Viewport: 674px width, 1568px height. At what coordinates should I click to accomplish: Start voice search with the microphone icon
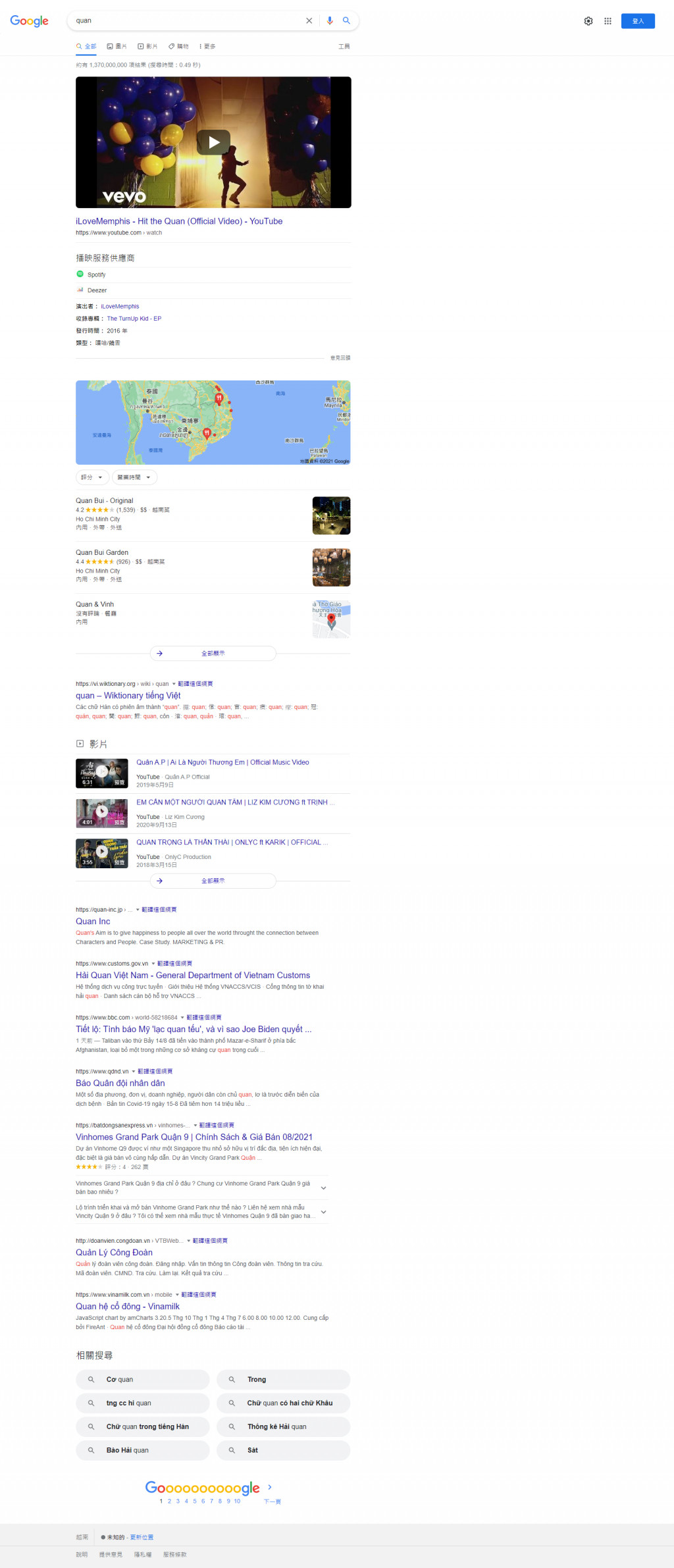pyautogui.click(x=330, y=21)
